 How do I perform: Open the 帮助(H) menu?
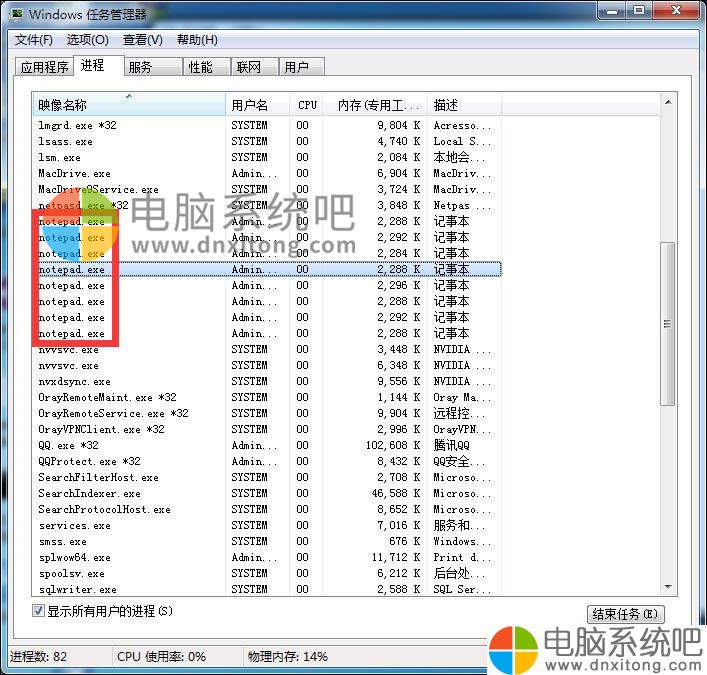[x=197, y=40]
